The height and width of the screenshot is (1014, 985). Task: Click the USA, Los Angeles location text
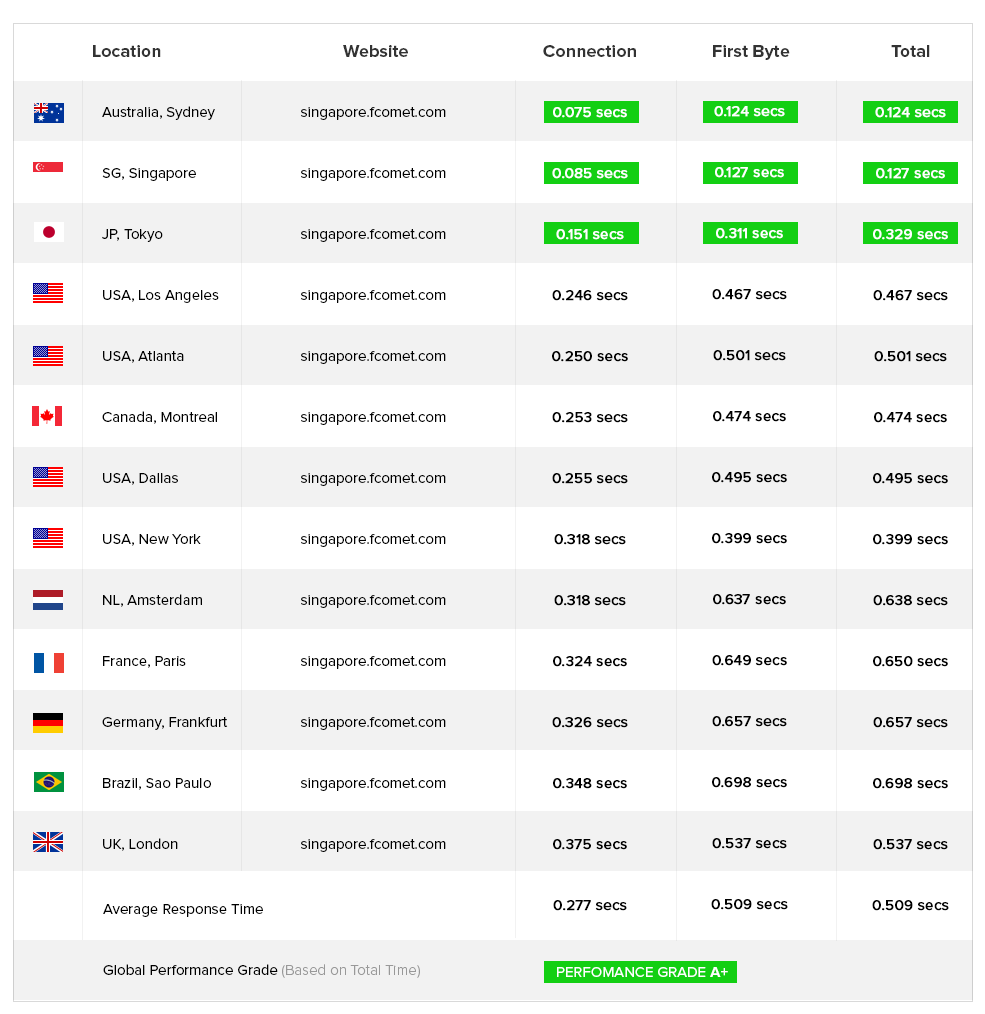click(x=160, y=295)
